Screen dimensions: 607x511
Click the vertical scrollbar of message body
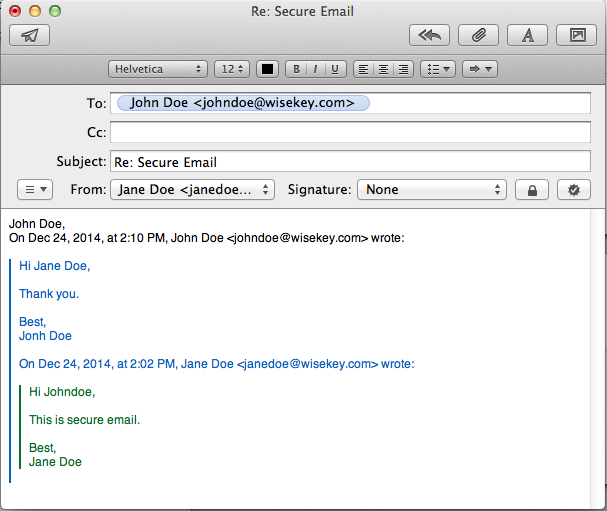click(x=597, y=358)
